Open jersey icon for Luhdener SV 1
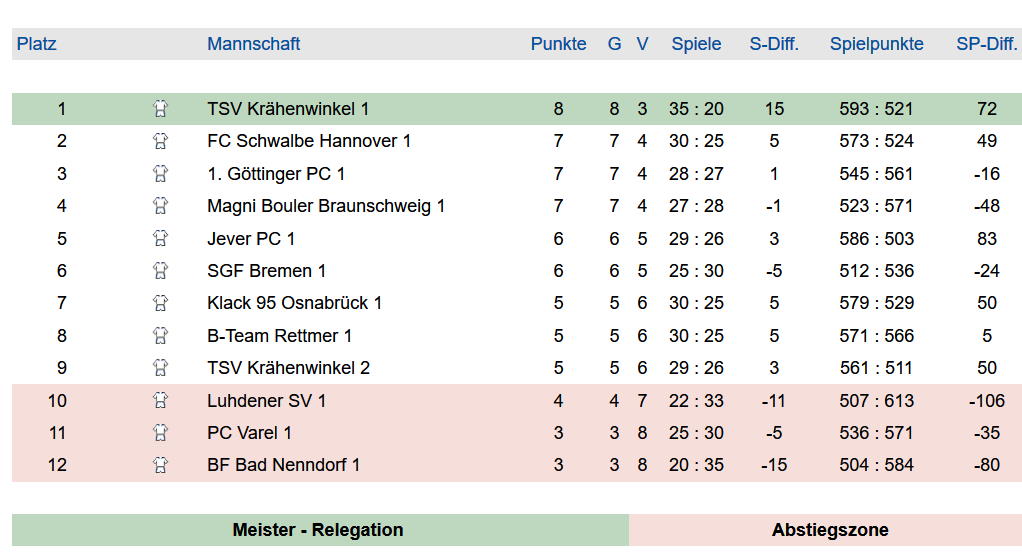 (x=160, y=400)
